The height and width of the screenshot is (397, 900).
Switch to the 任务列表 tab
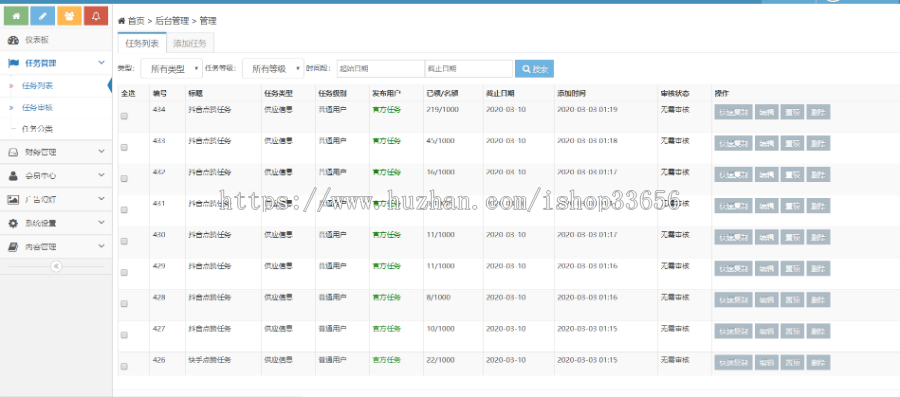point(142,43)
